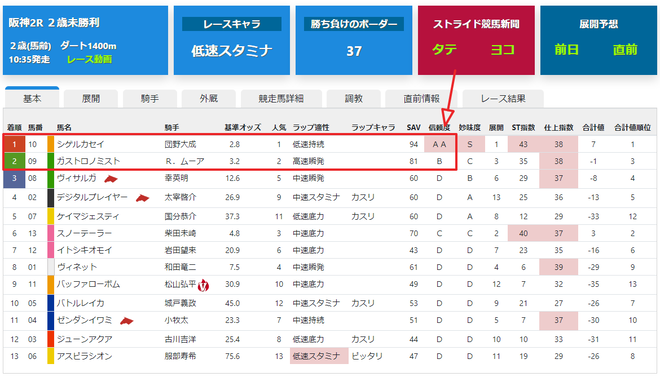Click the 低速スタミナ race character value
660x377 pixels.
coord(232,51)
